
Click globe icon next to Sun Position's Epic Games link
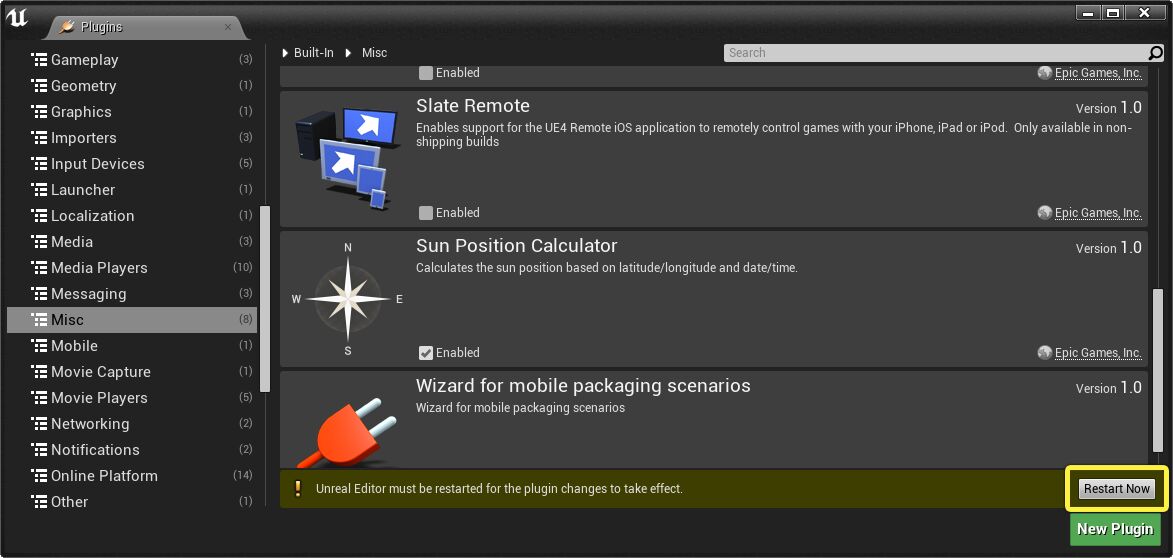pos(1044,352)
